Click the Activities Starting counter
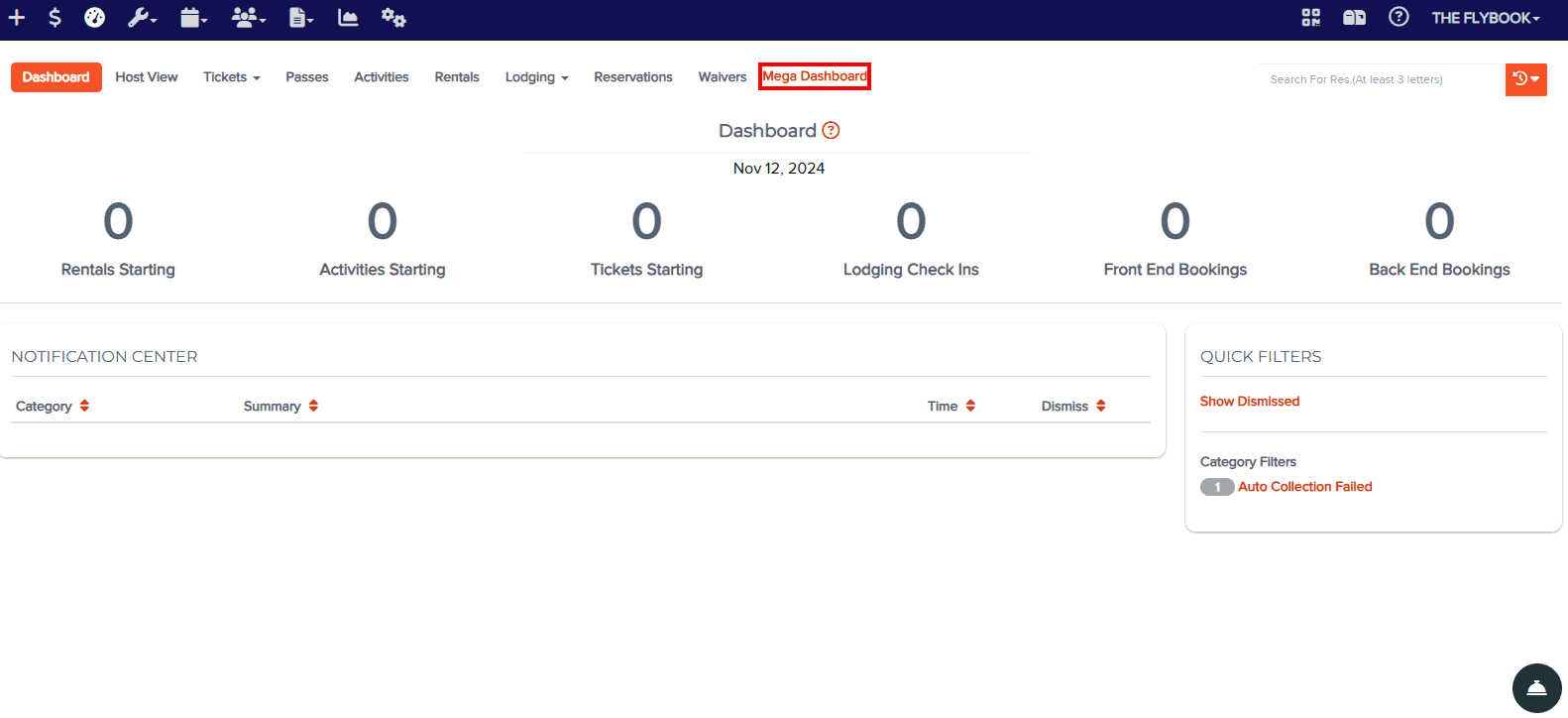This screenshot has height=718, width=1568. click(383, 238)
